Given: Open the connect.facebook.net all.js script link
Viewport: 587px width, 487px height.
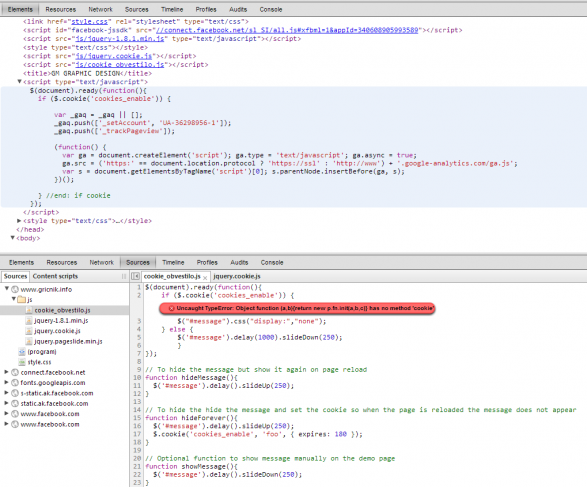Looking at the screenshot, I should pyautogui.click(x=287, y=30).
